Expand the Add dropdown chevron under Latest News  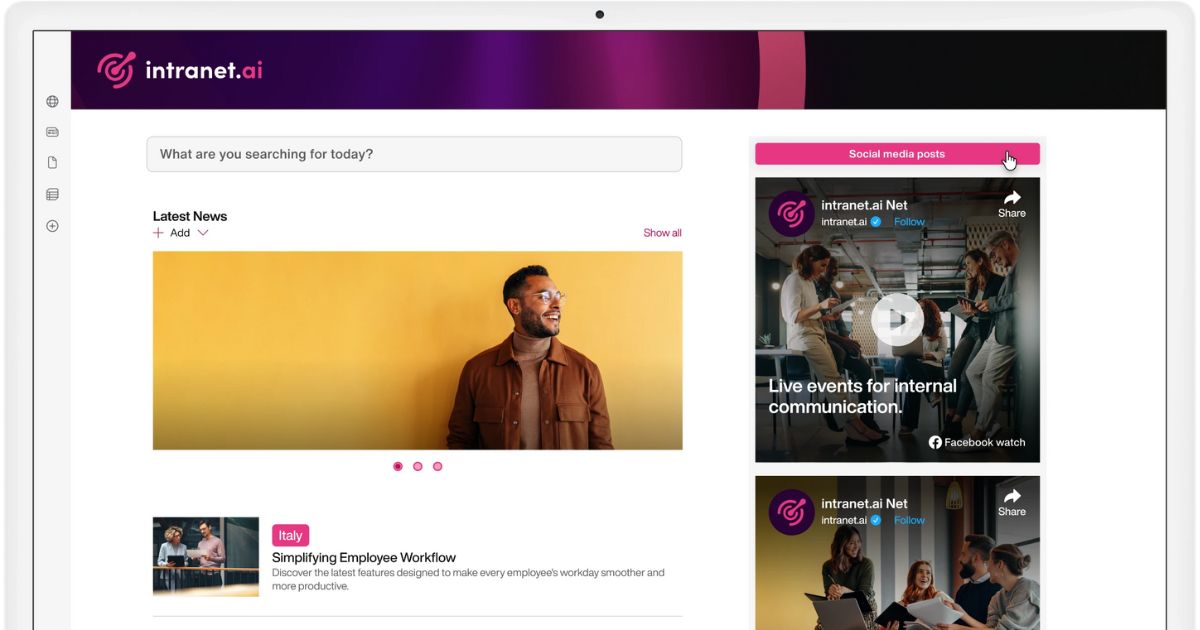click(203, 233)
